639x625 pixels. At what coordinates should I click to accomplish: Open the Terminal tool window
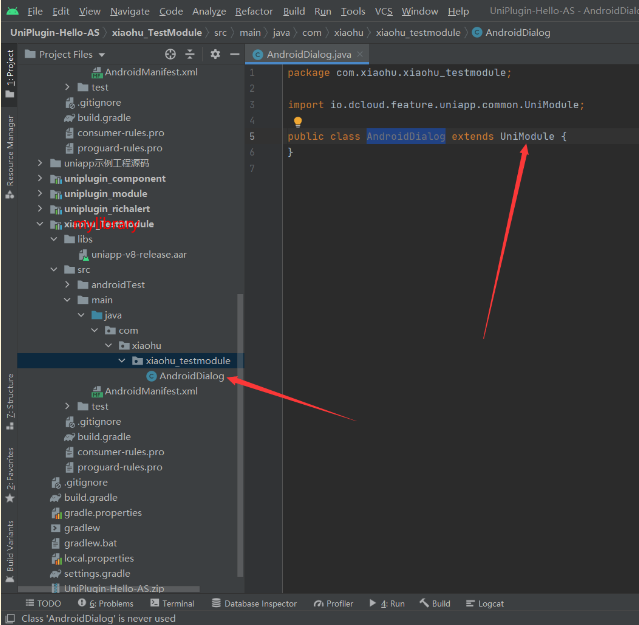coord(172,603)
